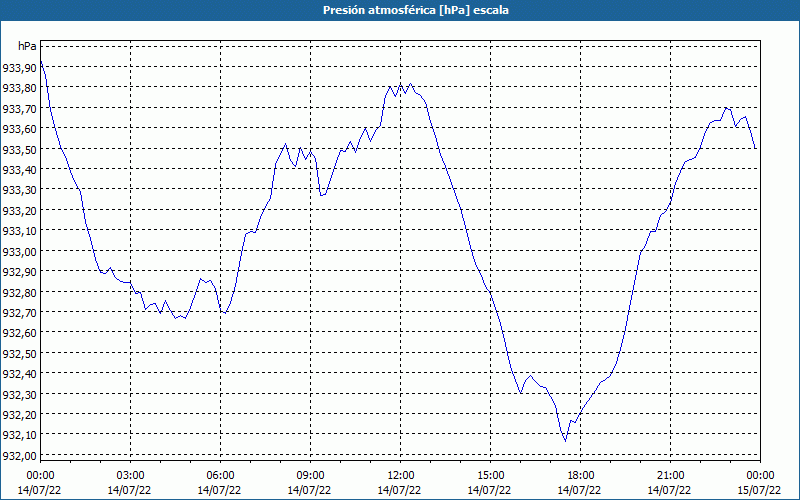
Task: Select the 933,00 y-axis label
Action: pyautogui.click(x=19, y=251)
